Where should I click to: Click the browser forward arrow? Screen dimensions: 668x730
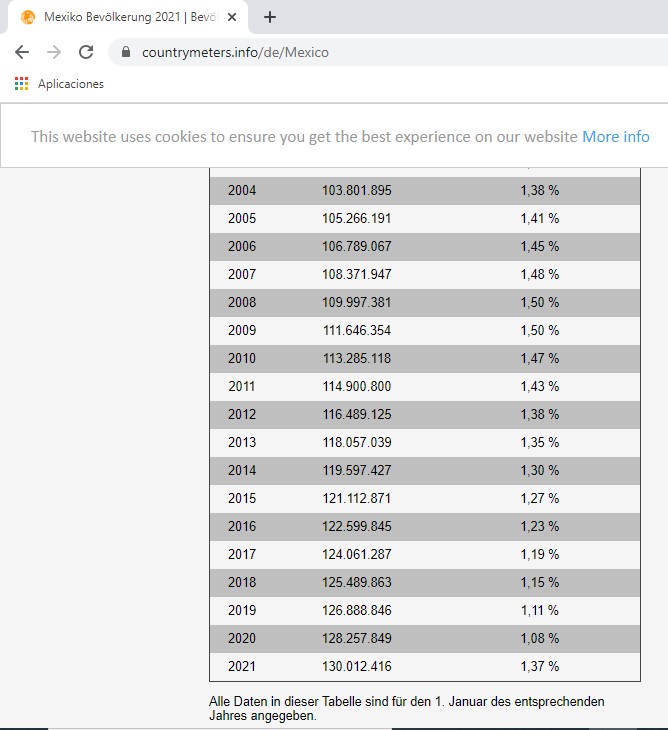point(54,52)
